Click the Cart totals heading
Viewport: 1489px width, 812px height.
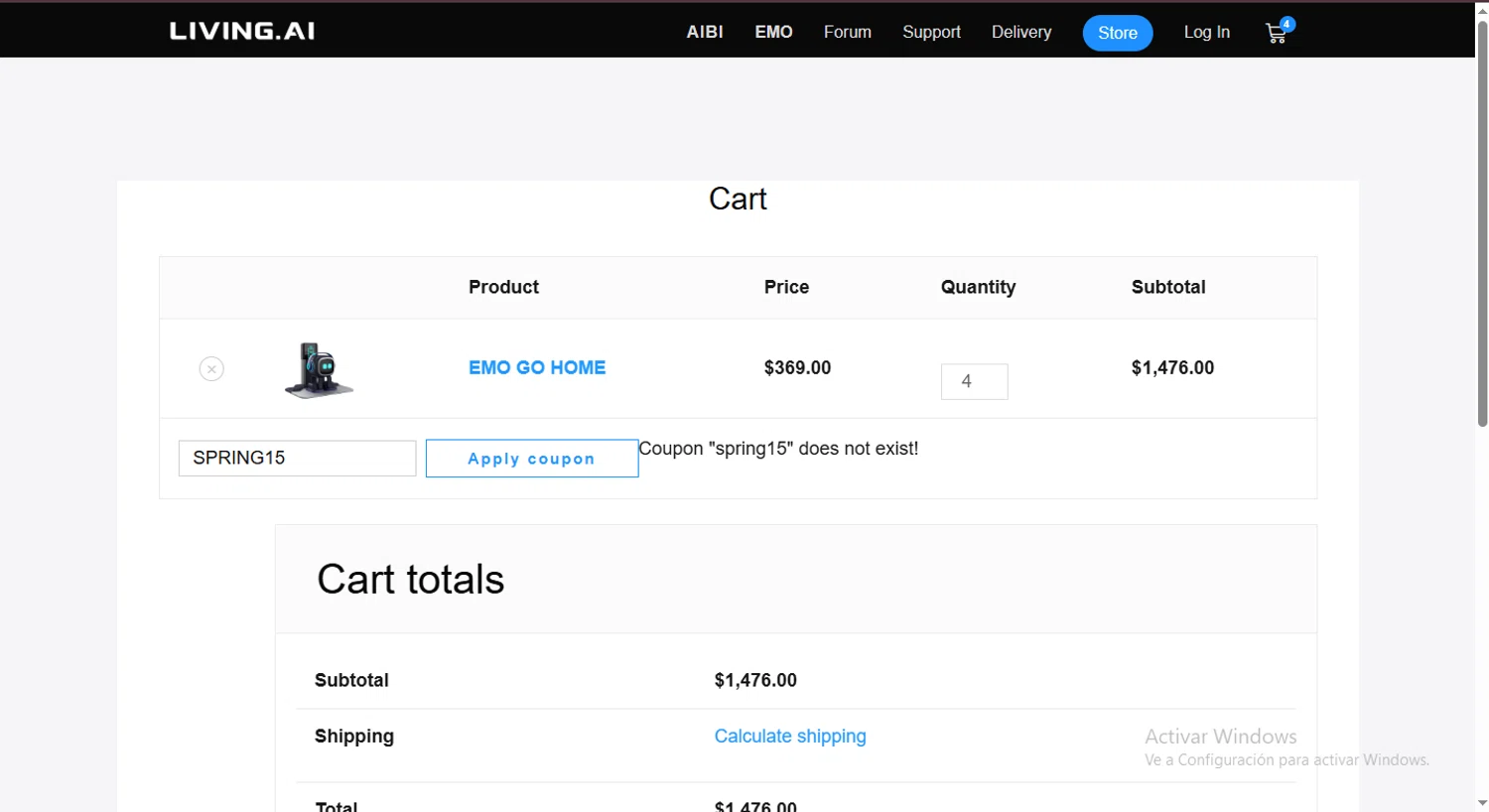click(x=410, y=580)
